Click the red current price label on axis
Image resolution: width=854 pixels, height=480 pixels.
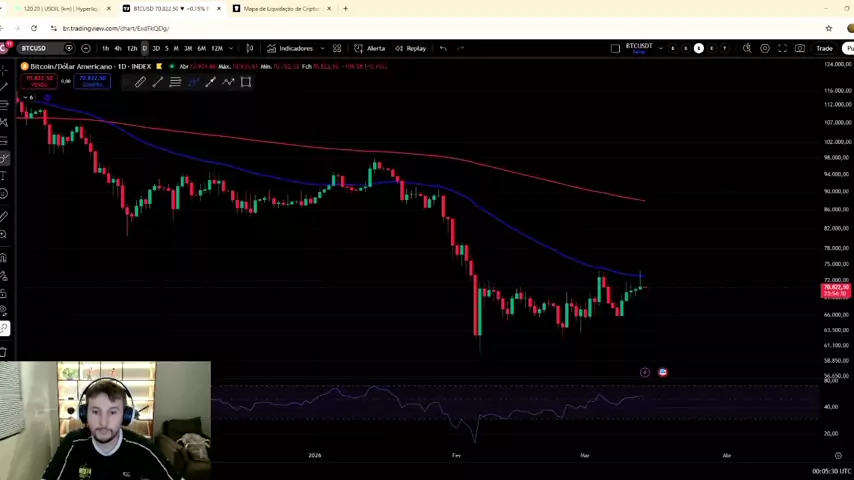click(x=835, y=290)
